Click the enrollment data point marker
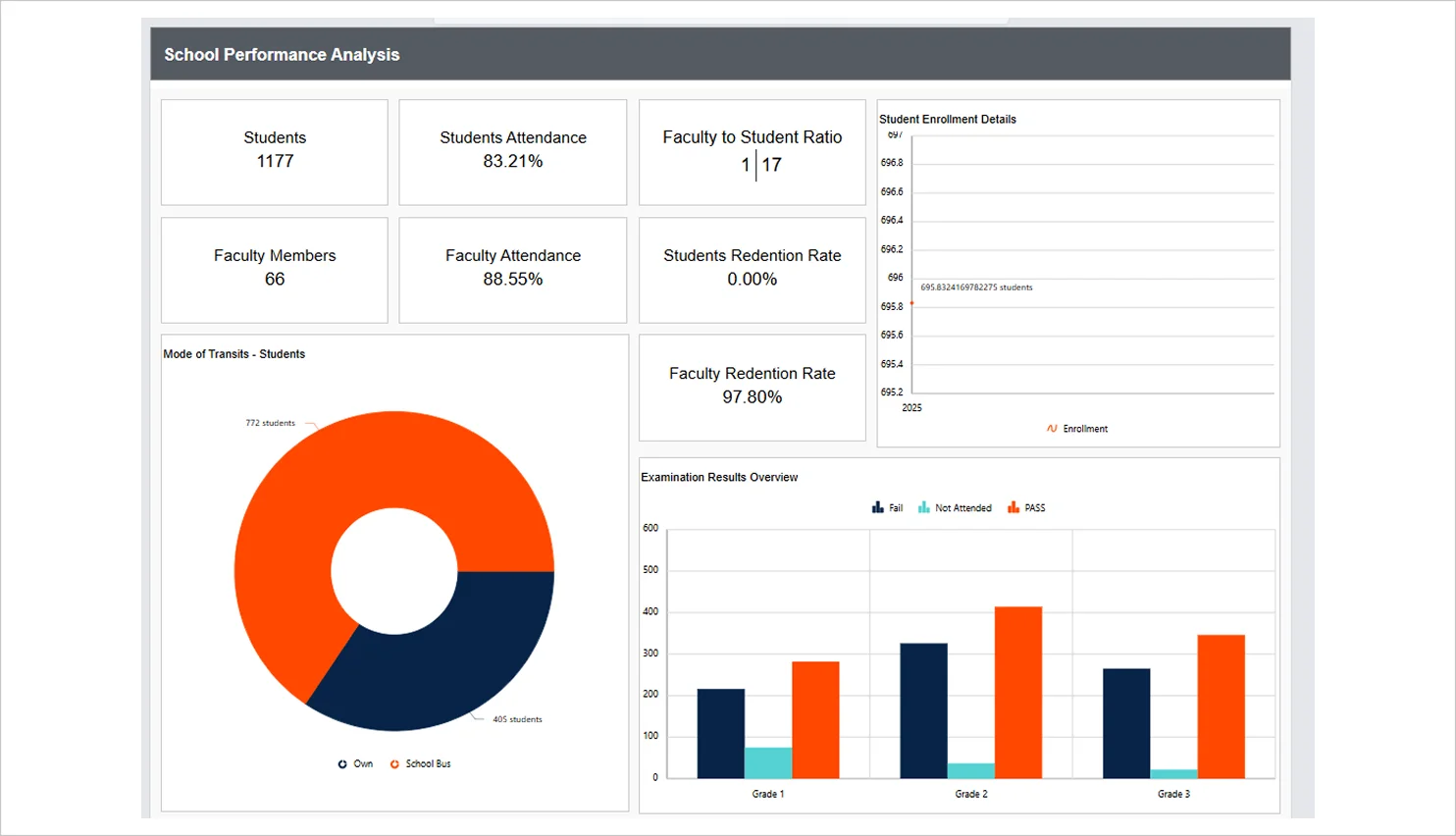This screenshot has height=836, width=1456. coord(911,303)
